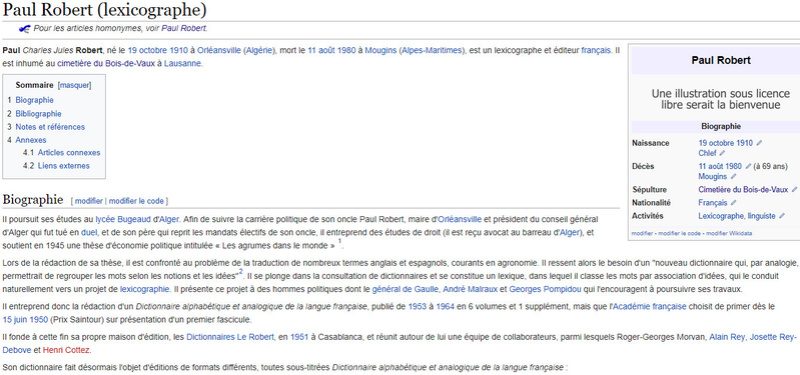The image size is (800, 375).
Task: Open the 15 juin link
Action: point(15,320)
